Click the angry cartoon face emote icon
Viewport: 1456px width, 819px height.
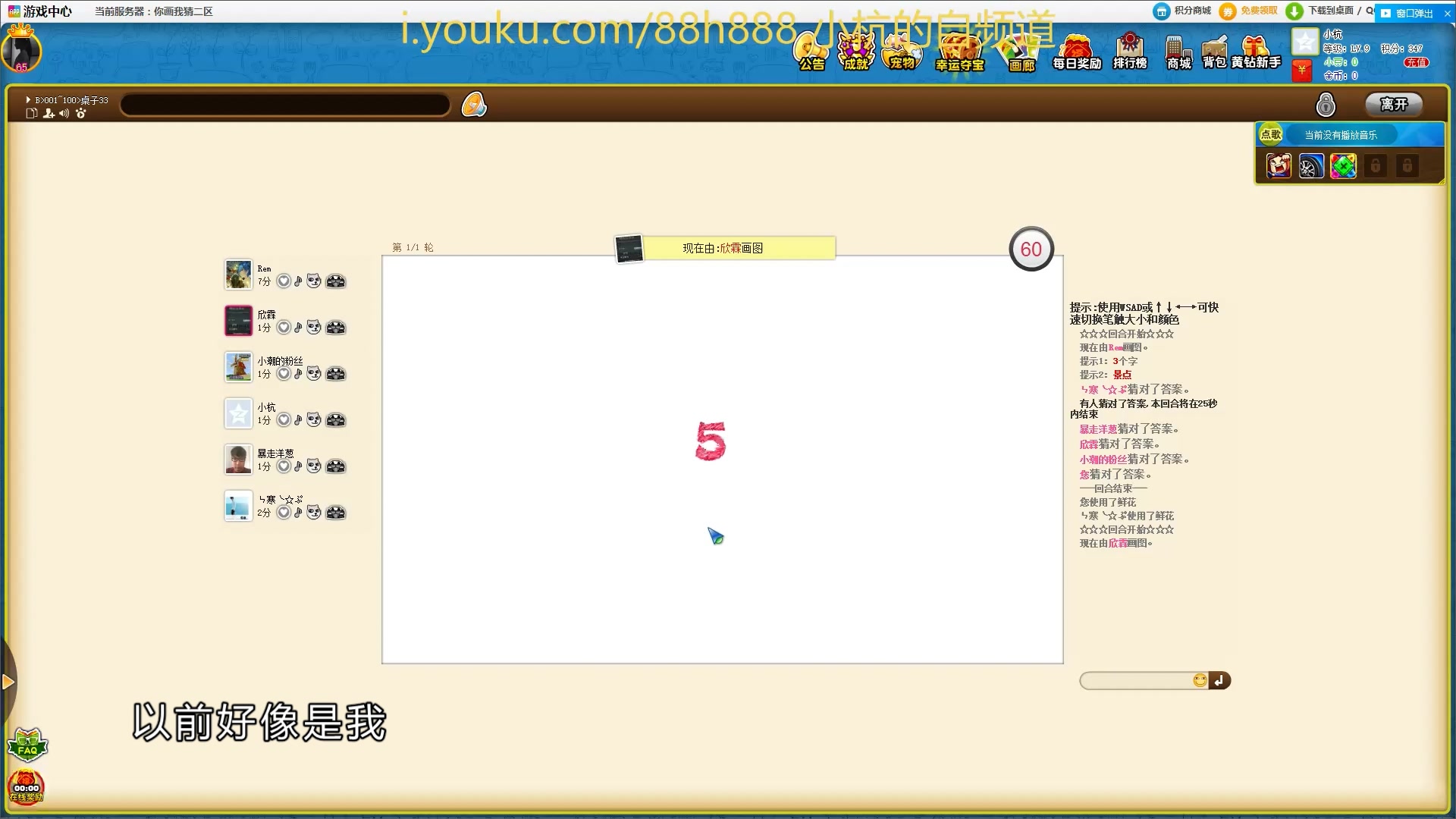click(1279, 165)
